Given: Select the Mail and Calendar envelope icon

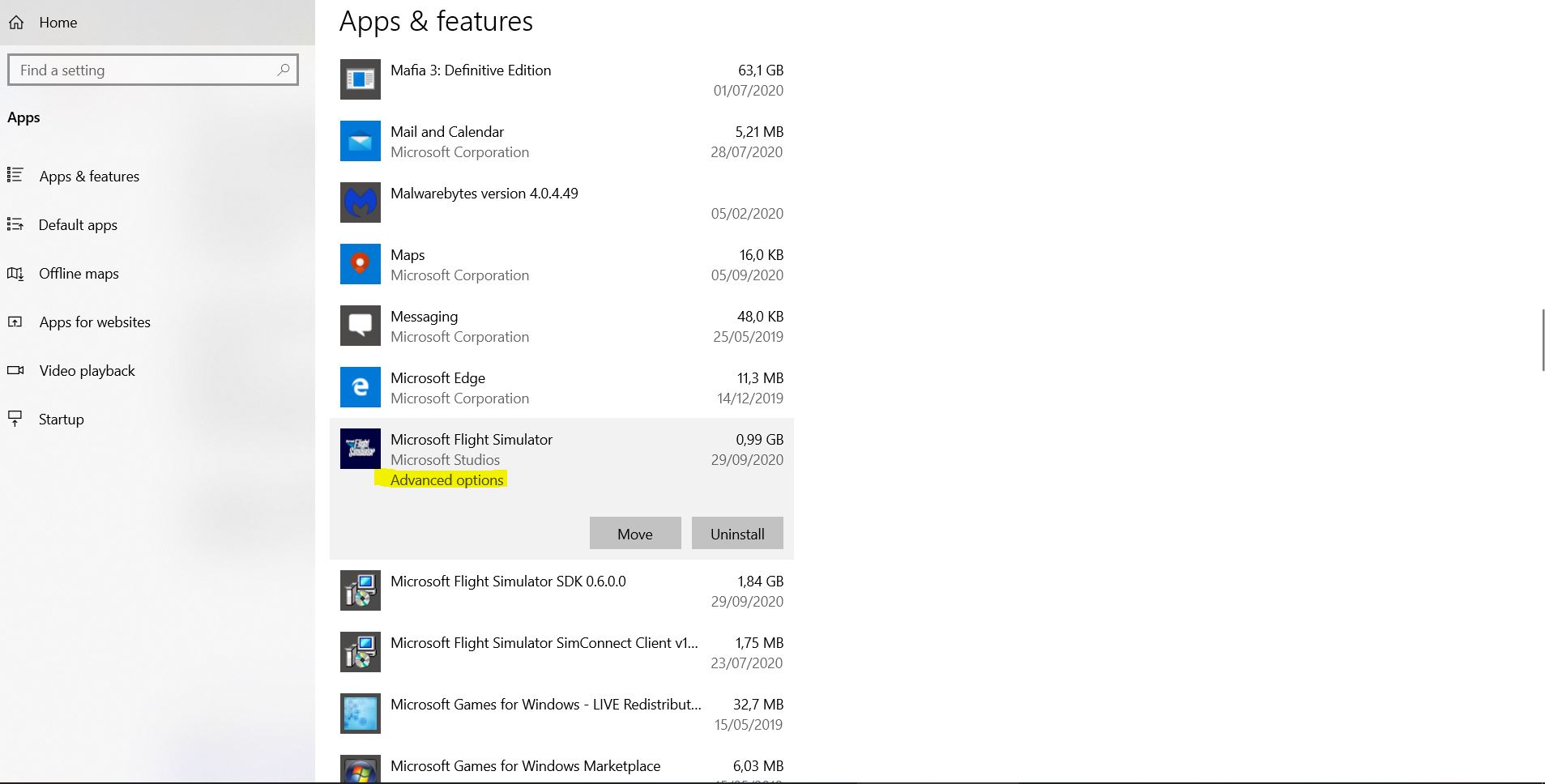Looking at the screenshot, I should tap(360, 141).
